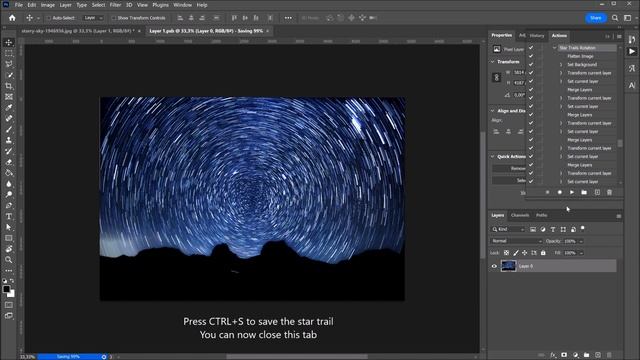Open the three-dot more options button
This screenshot has width=640, height=360.
click(x=288, y=18)
